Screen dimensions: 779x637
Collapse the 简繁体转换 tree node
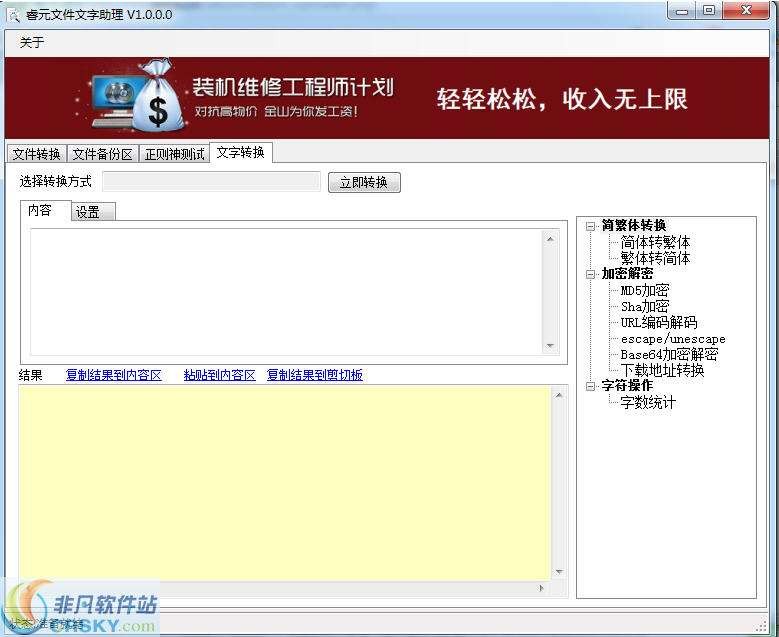[x=590, y=226]
